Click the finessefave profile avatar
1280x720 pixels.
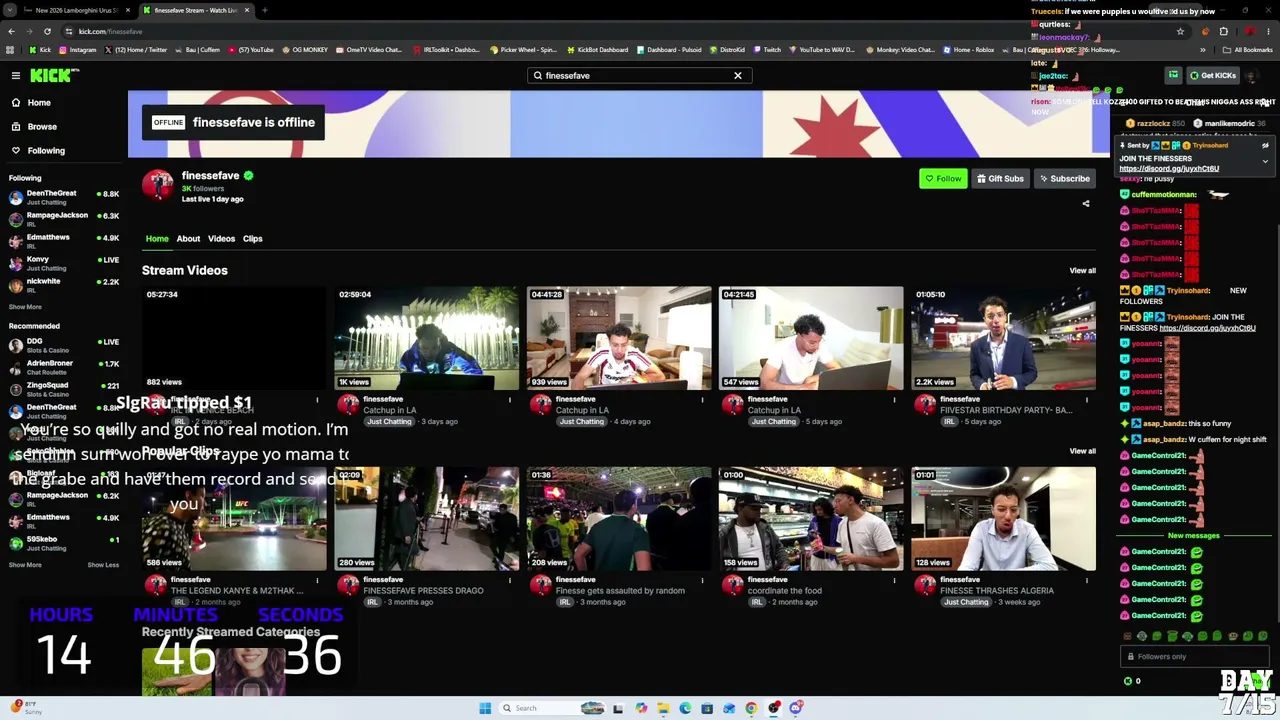157,185
